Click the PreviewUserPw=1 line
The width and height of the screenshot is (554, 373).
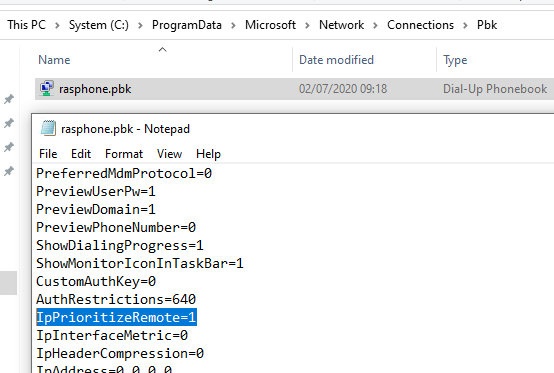pos(96,191)
